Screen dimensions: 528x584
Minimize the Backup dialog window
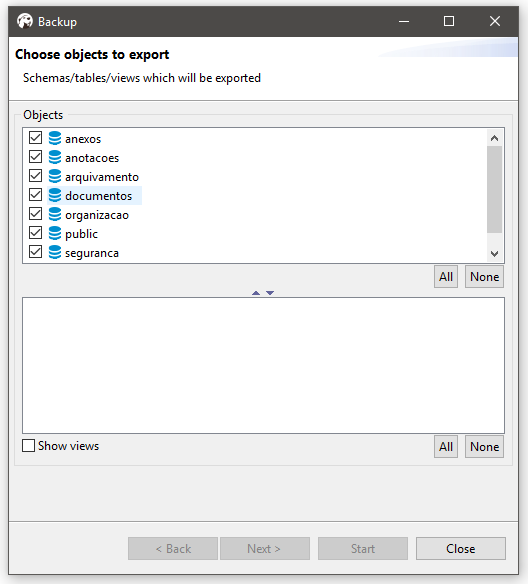[x=404, y=21]
